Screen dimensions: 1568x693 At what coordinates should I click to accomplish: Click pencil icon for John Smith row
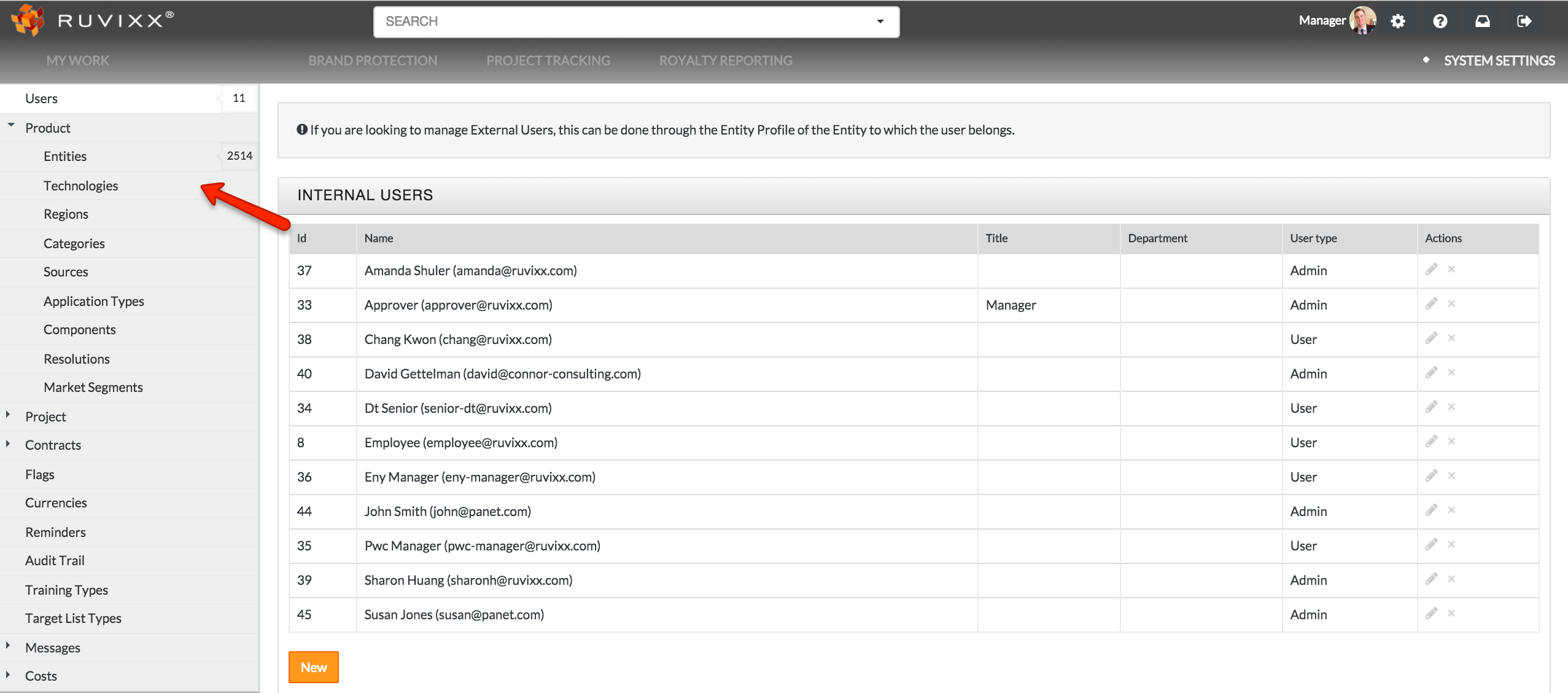pyautogui.click(x=1431, y=511)
